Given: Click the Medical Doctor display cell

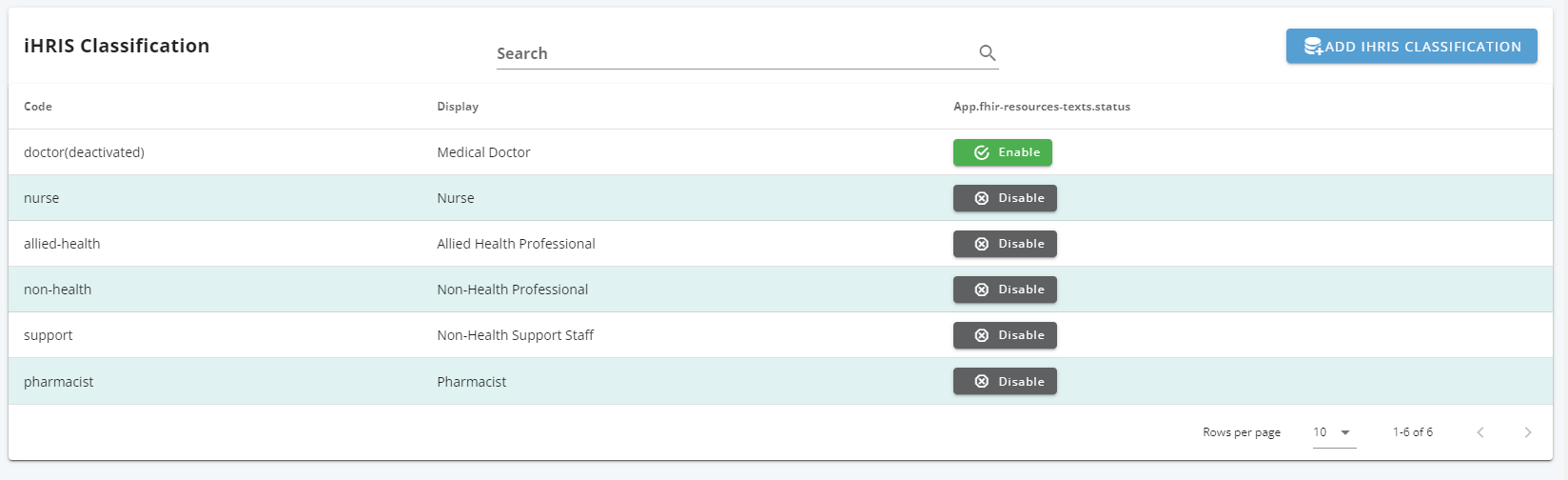Looking at the screenshot, I should coord(483,152).
